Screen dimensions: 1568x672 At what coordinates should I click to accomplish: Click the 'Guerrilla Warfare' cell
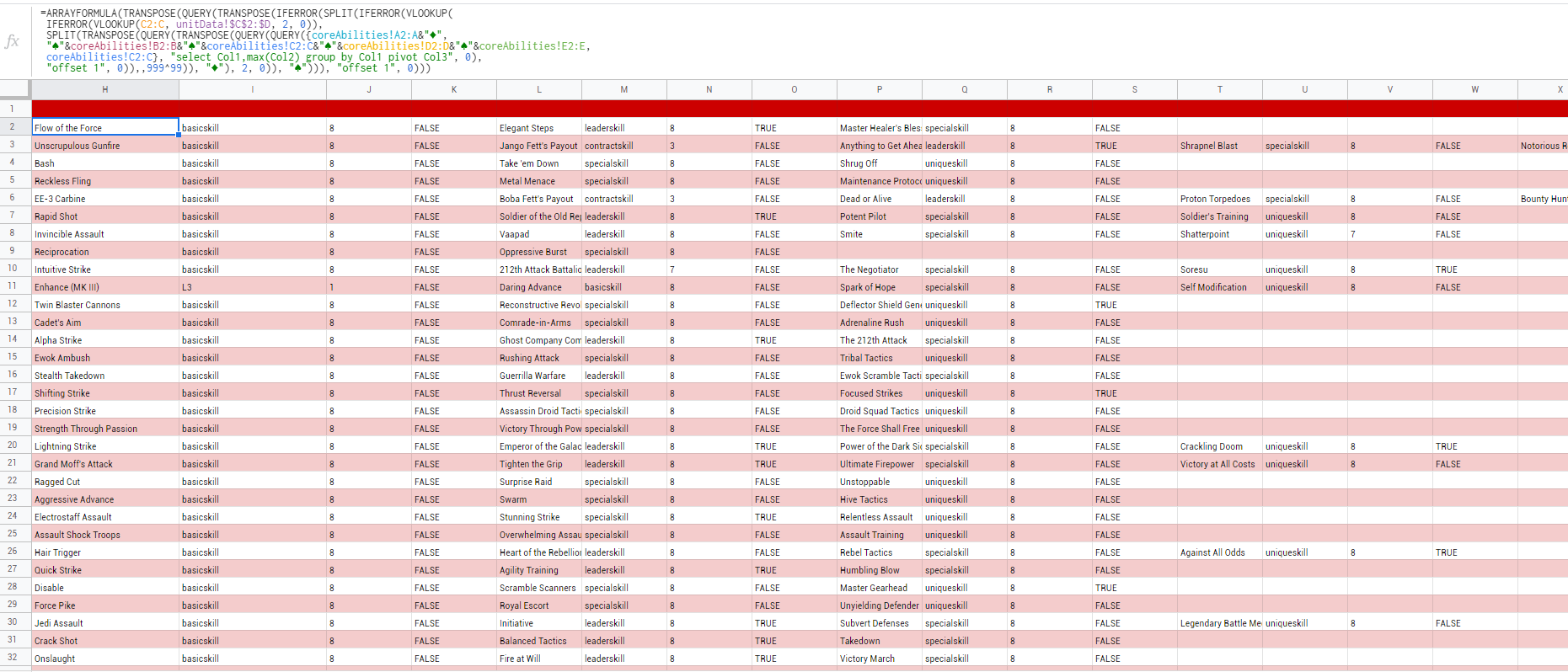pos(539,376)
